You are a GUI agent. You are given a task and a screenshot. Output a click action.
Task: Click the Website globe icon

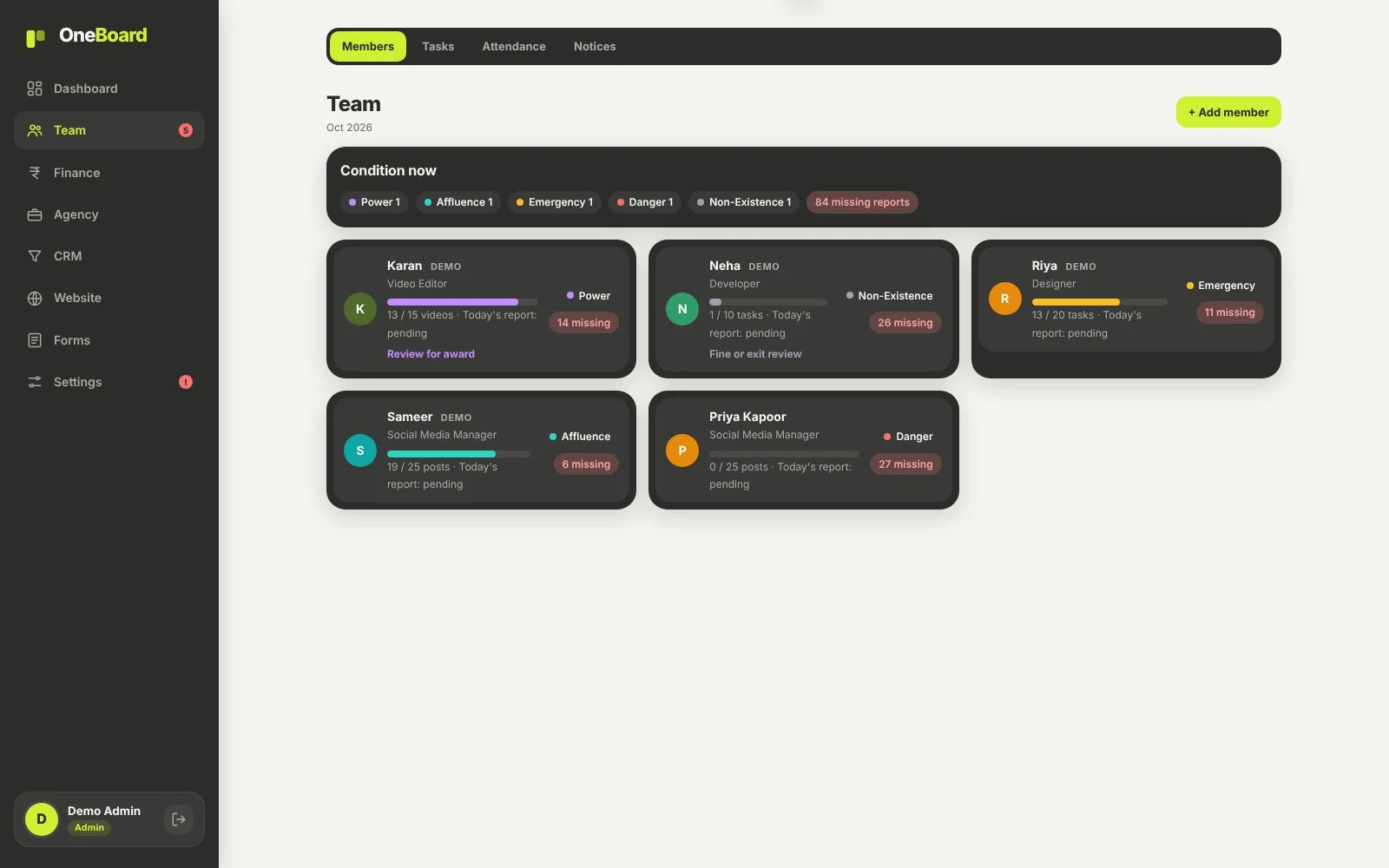[35, 298]
